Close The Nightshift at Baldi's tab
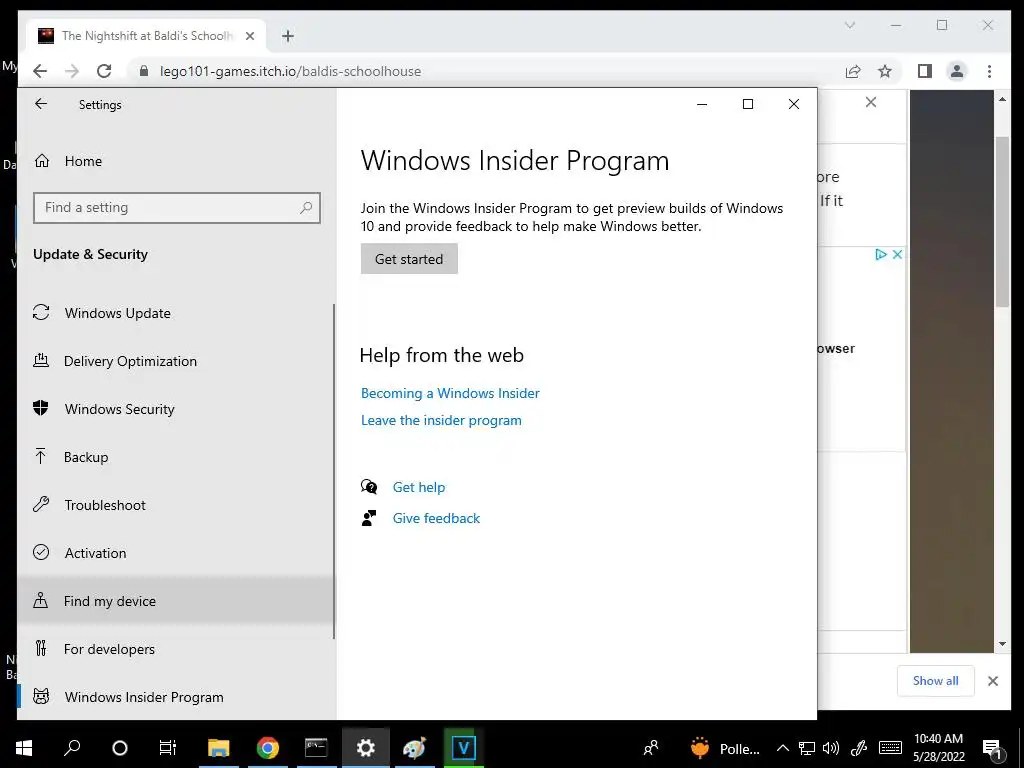1024x768 pixels. (249, 36)
